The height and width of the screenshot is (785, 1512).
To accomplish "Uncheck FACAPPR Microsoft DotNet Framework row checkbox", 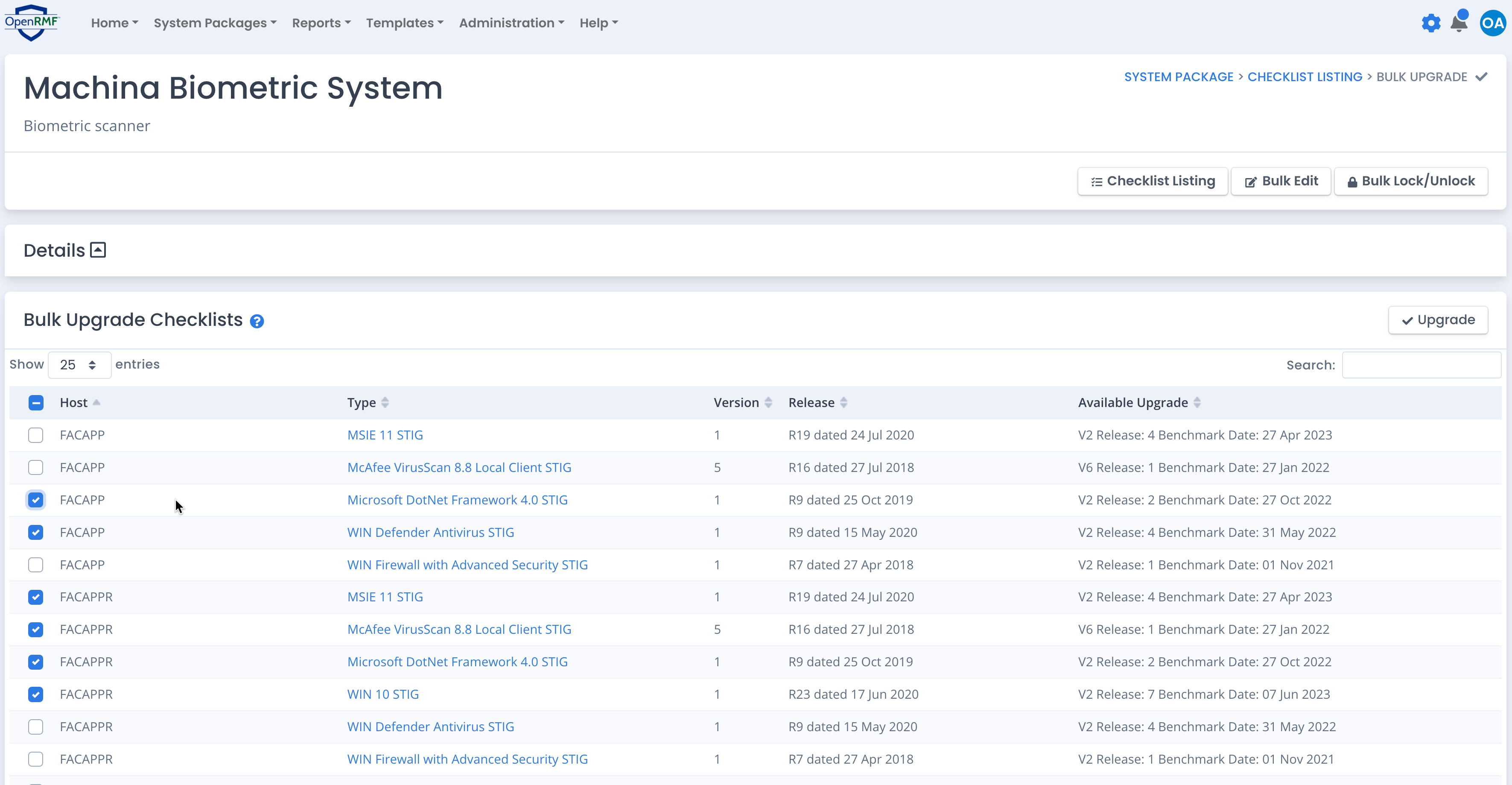I will (x=36, y=662).
